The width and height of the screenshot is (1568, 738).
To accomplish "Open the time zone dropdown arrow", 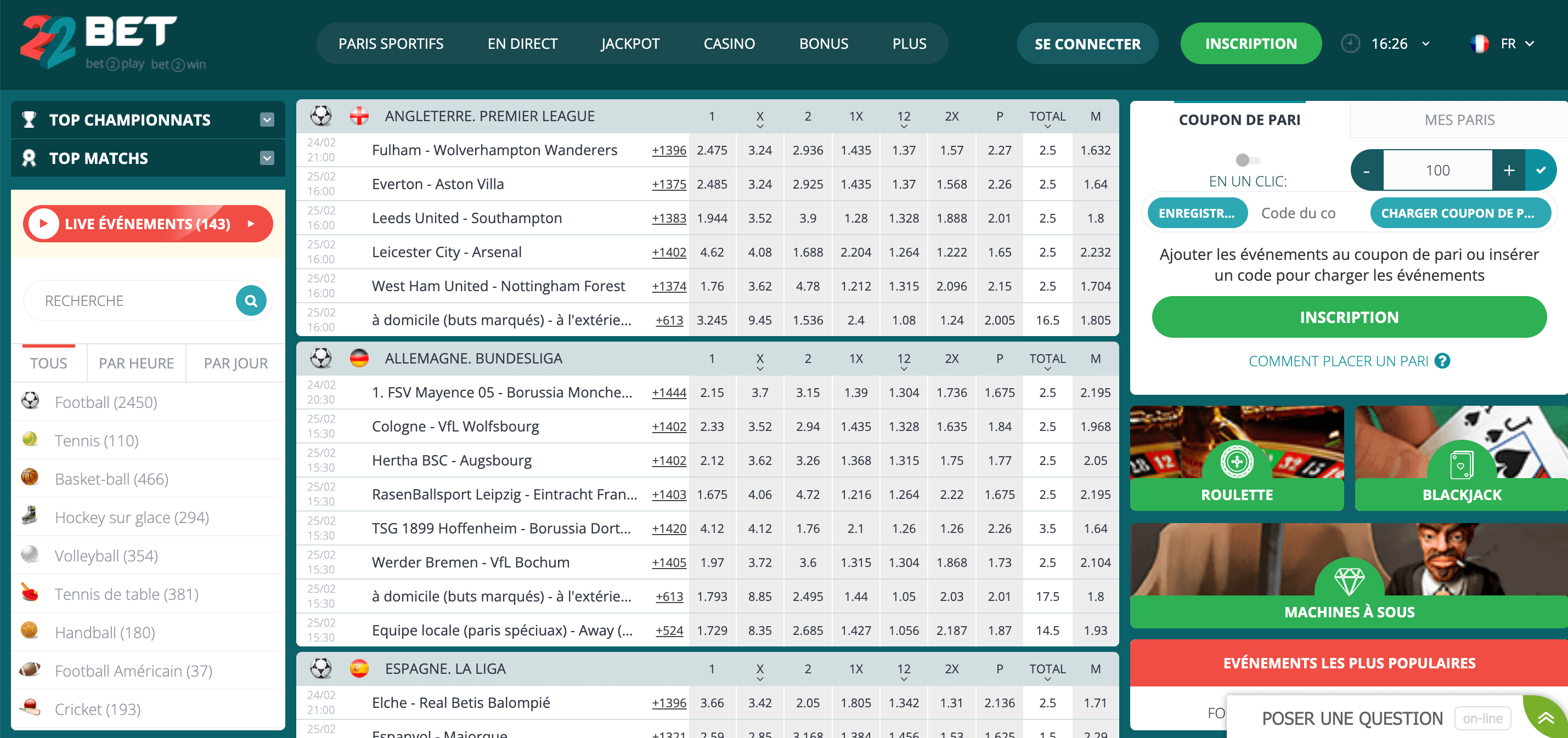I will pos(1425,44).
